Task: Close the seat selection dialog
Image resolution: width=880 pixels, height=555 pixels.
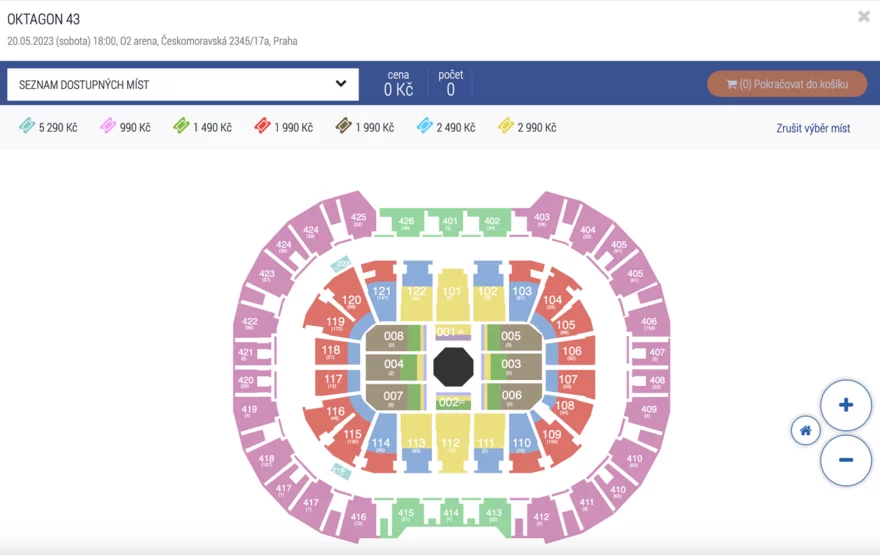Action: coord(864,16)
